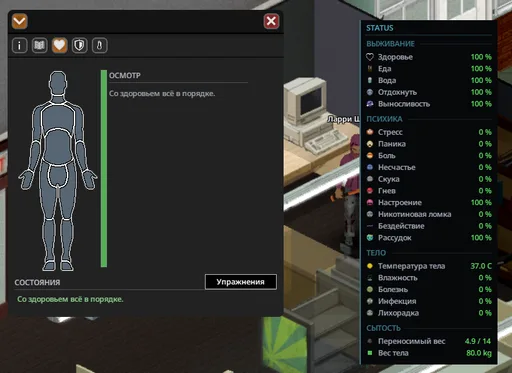Click the ВЫЖИВАНИЕ section header
The height and width of the screenshot is (373, 512).
(390, 44)
